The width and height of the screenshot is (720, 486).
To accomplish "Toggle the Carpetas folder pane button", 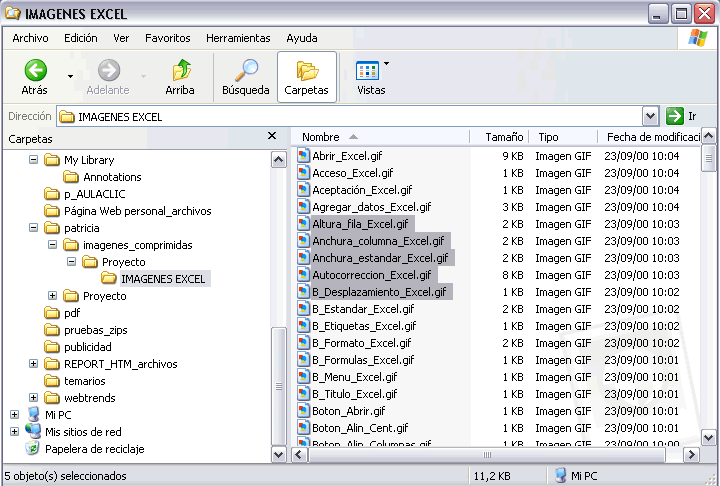I will pos(307,77).
